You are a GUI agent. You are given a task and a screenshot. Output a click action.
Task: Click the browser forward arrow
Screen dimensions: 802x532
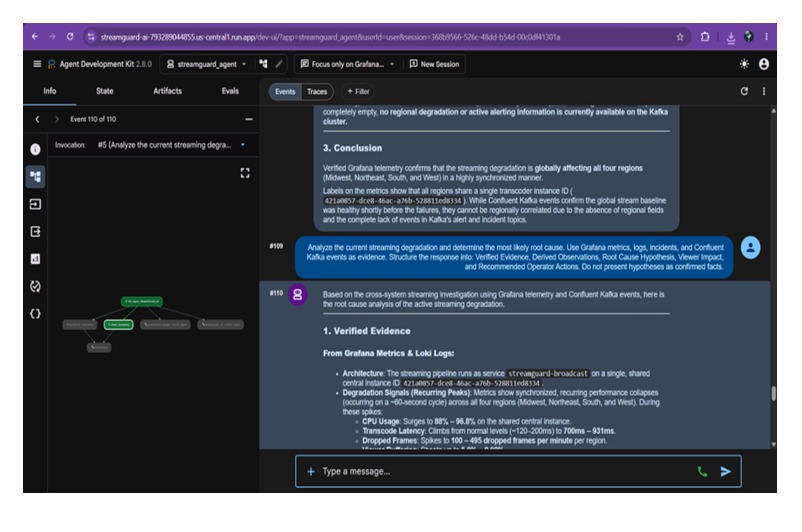pos(52,37)
